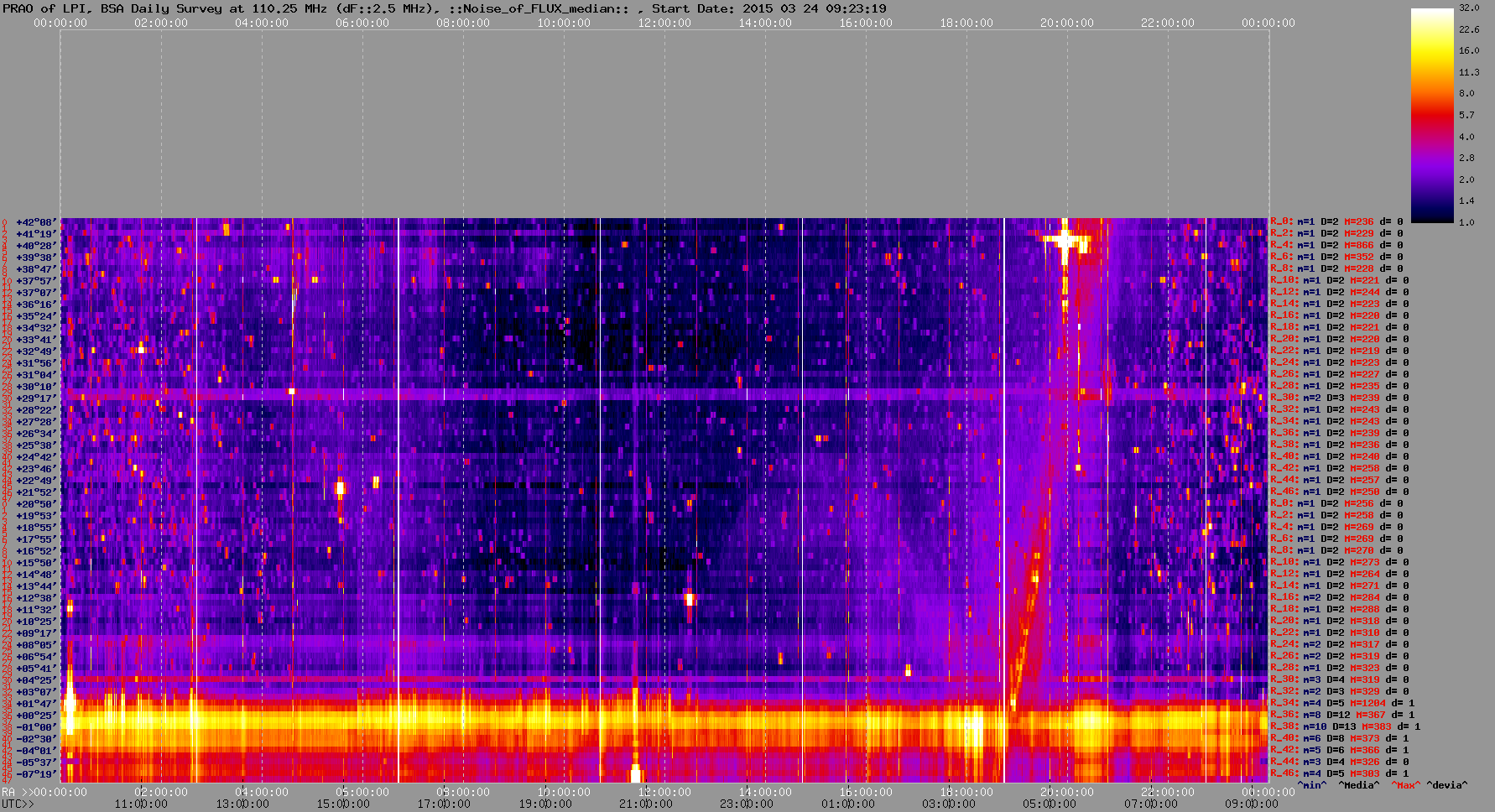Image resolution: width=1495 pixels, height=812 pixels.
Task: Click the 'Start Date: 2015 03 24 09:23:19' text
Action: tap(769, 8)
